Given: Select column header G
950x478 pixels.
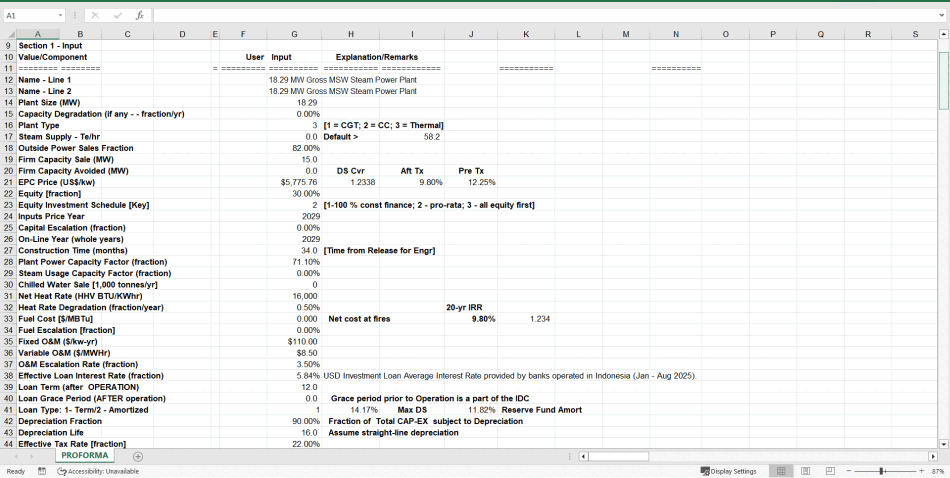Looking at the screenshot, I should point(294,35).
